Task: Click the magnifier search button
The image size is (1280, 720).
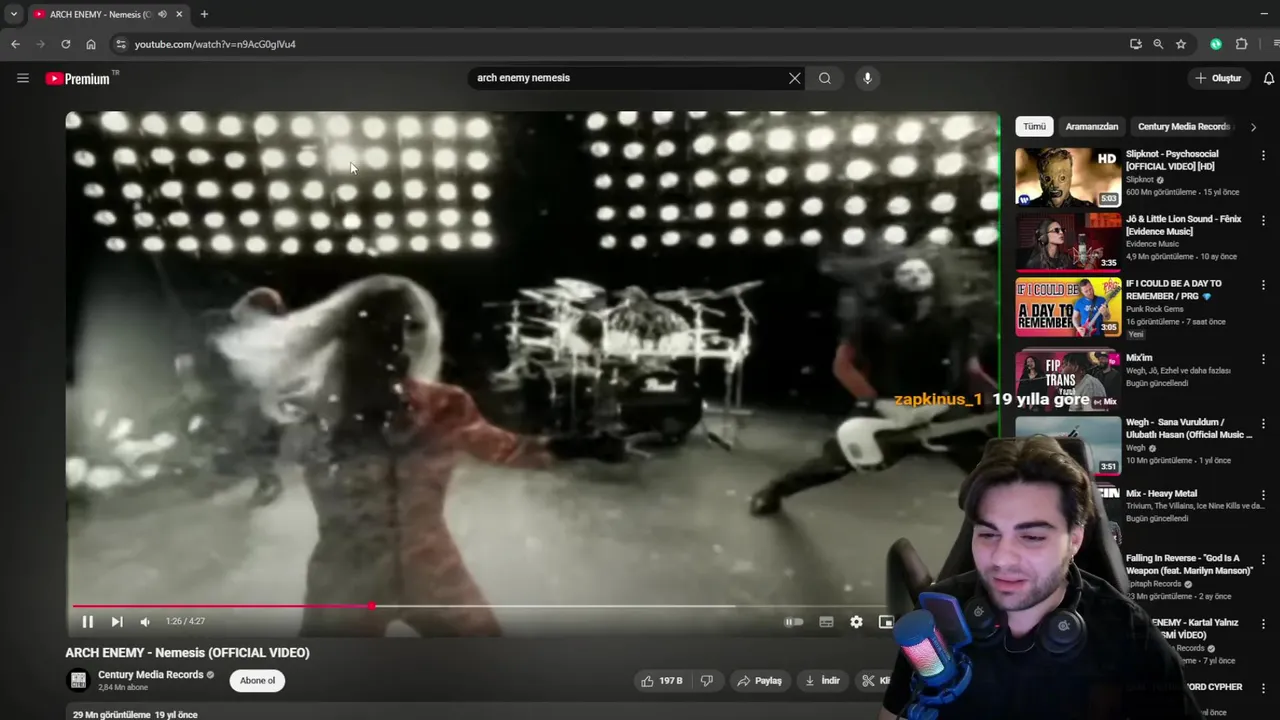Action: click(825, 78)
